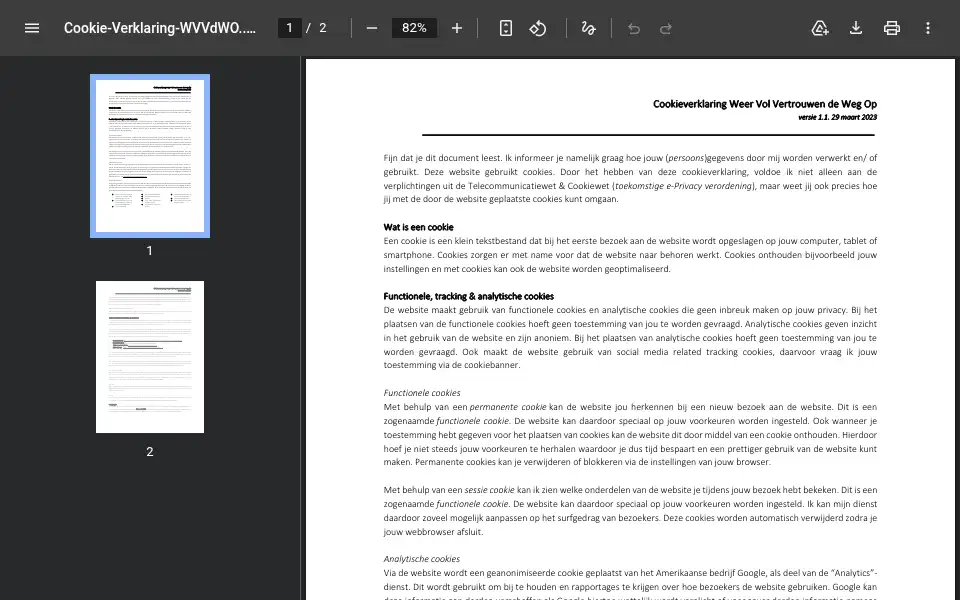Click the title 'Cookieverklaring Weer Vol Vertrouwen de Weg Op'
Viewport: 960px width, 600px height.
[x=765, y=104]
